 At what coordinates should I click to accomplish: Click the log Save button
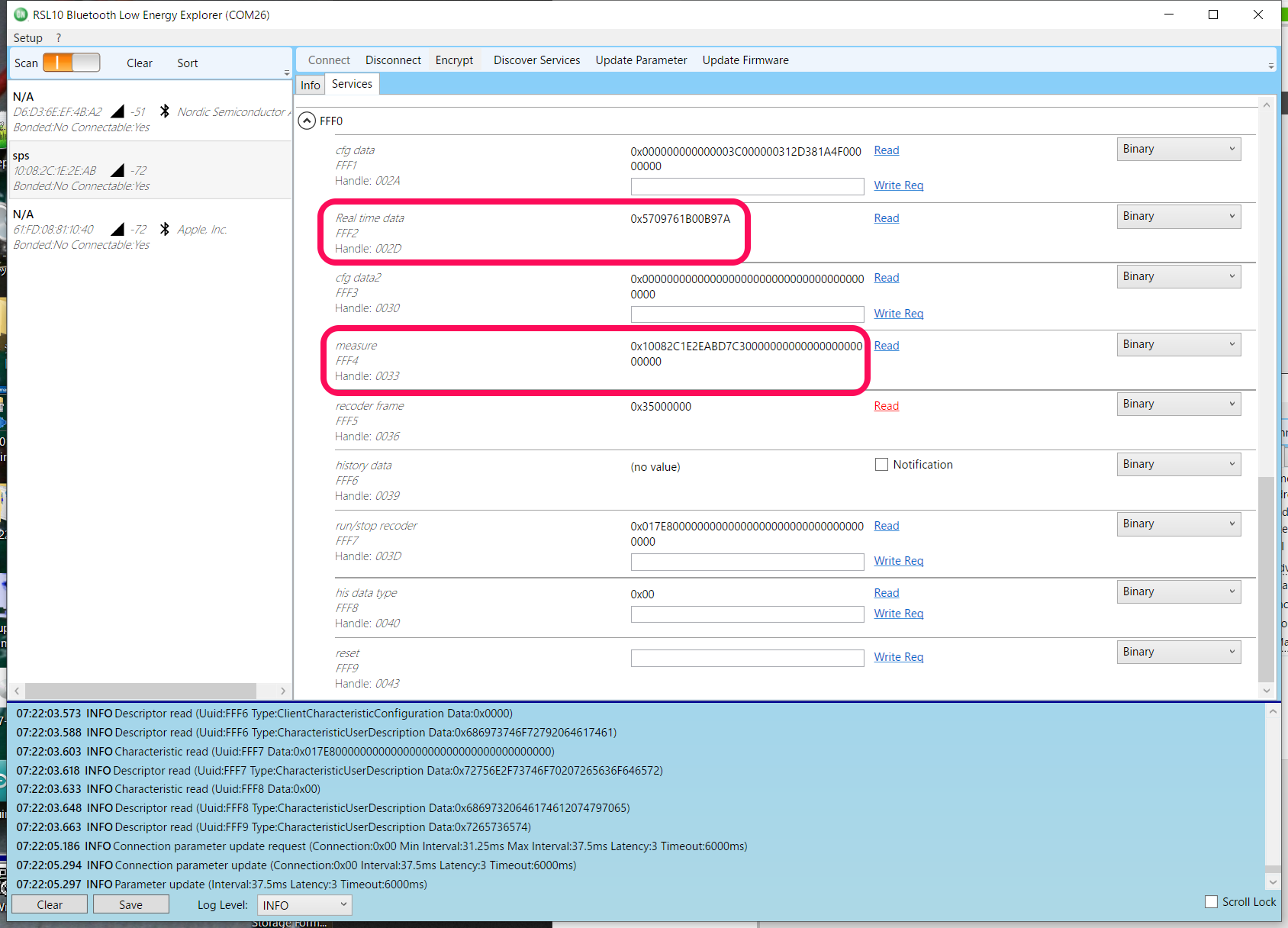point(130,904)
